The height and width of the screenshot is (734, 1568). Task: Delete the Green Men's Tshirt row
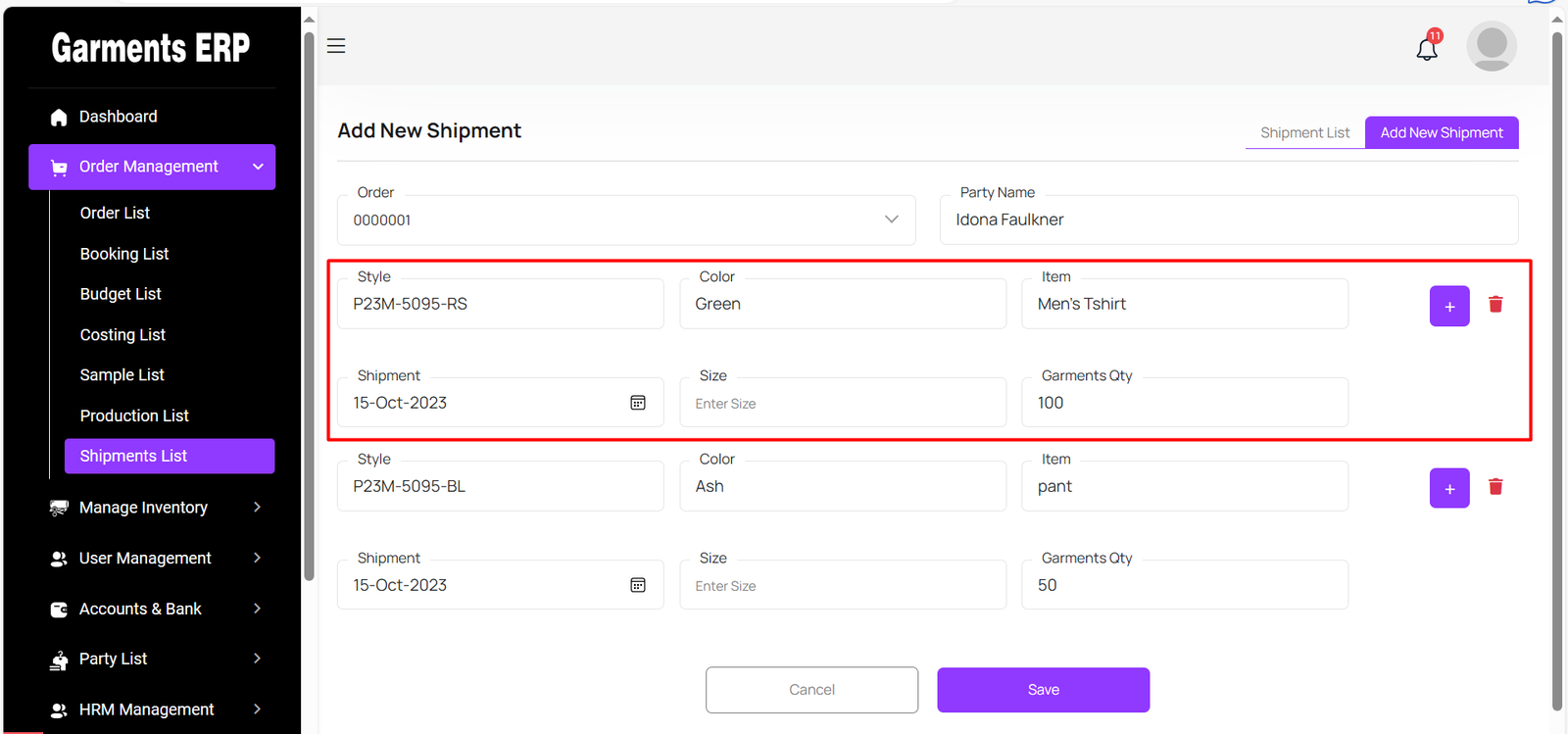(1495, 305)
